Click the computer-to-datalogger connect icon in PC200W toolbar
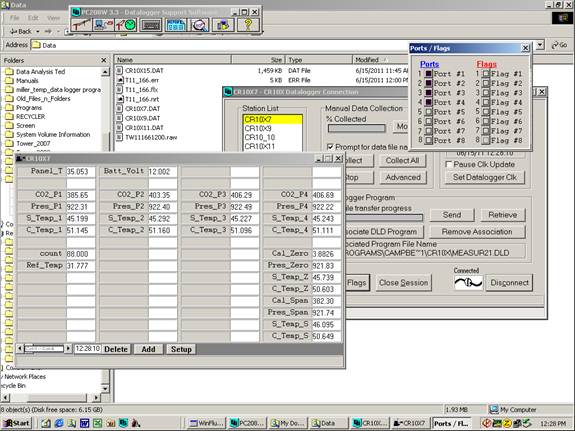This screenshot has height=431, width=575. click(103, 25)
